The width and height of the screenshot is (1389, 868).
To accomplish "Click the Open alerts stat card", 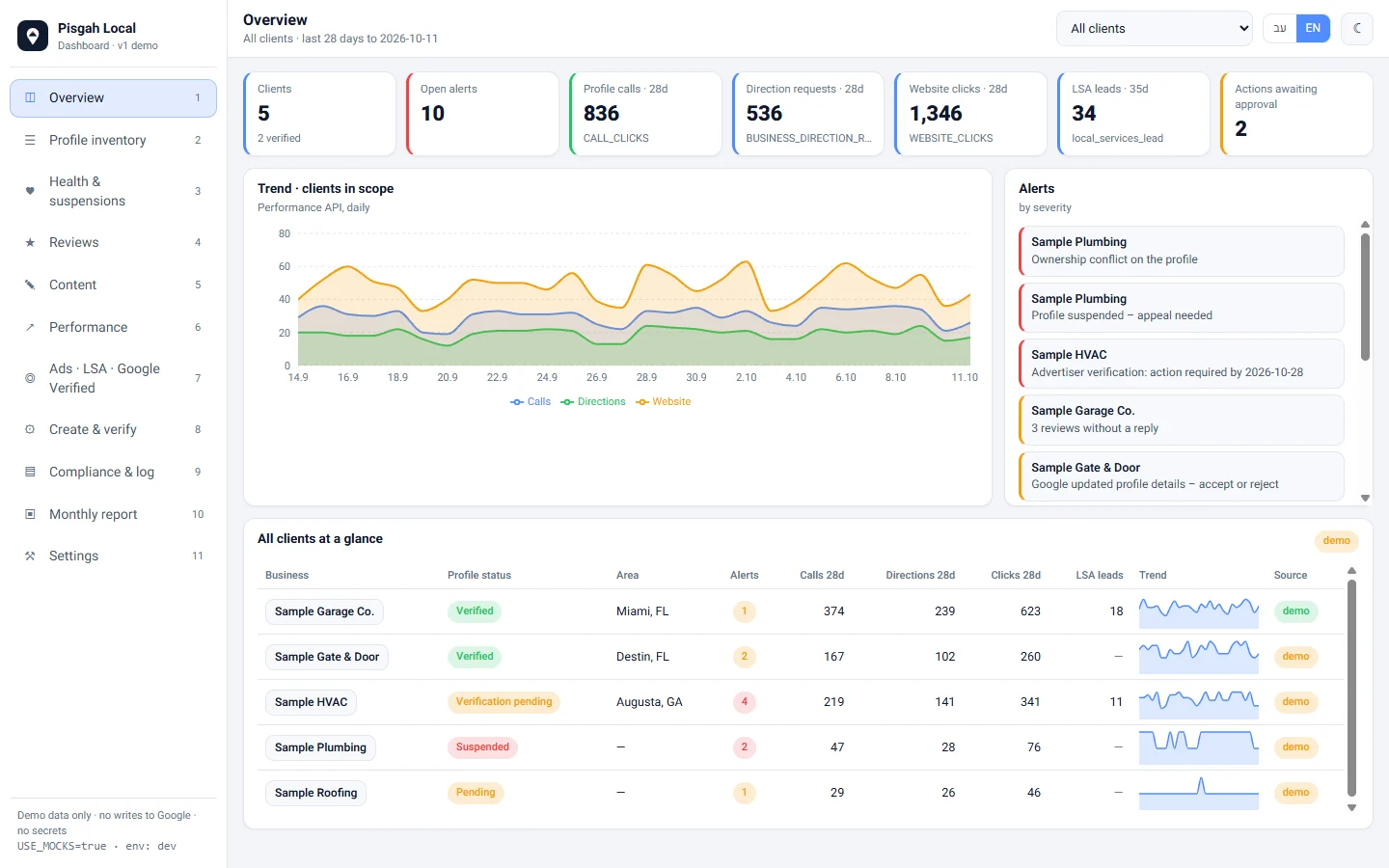I will pos(482,114).
